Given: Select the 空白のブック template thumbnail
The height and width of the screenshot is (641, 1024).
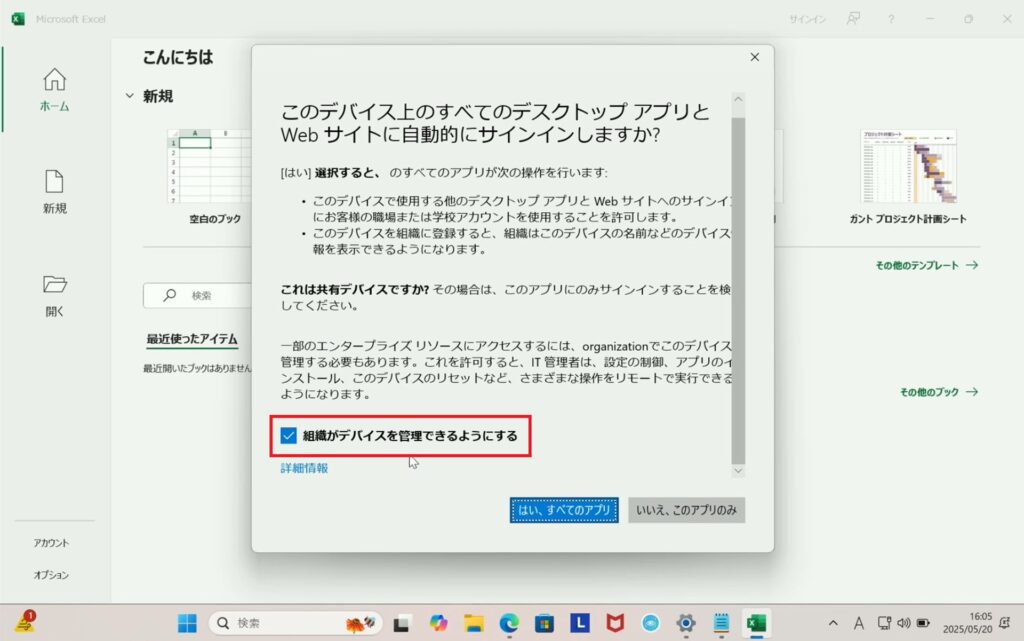Looking at the screenshot, I should 210,166.
